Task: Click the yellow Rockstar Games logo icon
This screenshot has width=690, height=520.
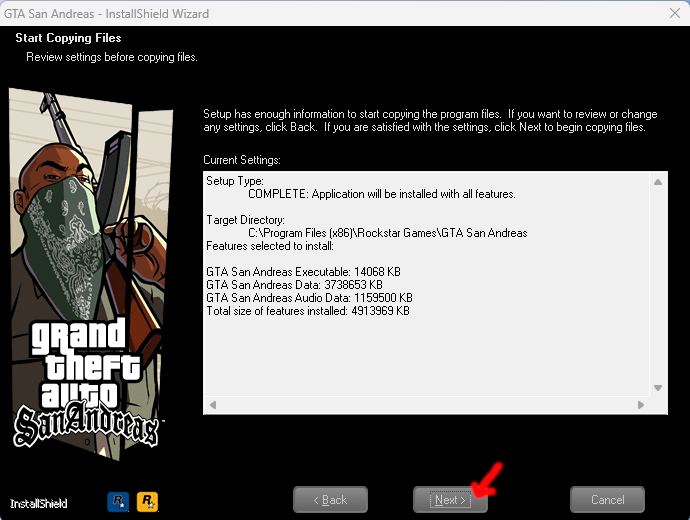Action: click(x=147, y=502)
